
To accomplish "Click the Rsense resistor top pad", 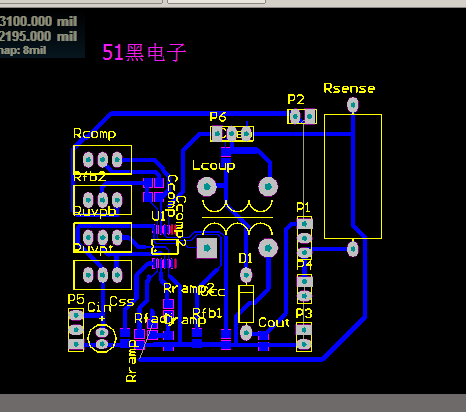I will 353,105.
